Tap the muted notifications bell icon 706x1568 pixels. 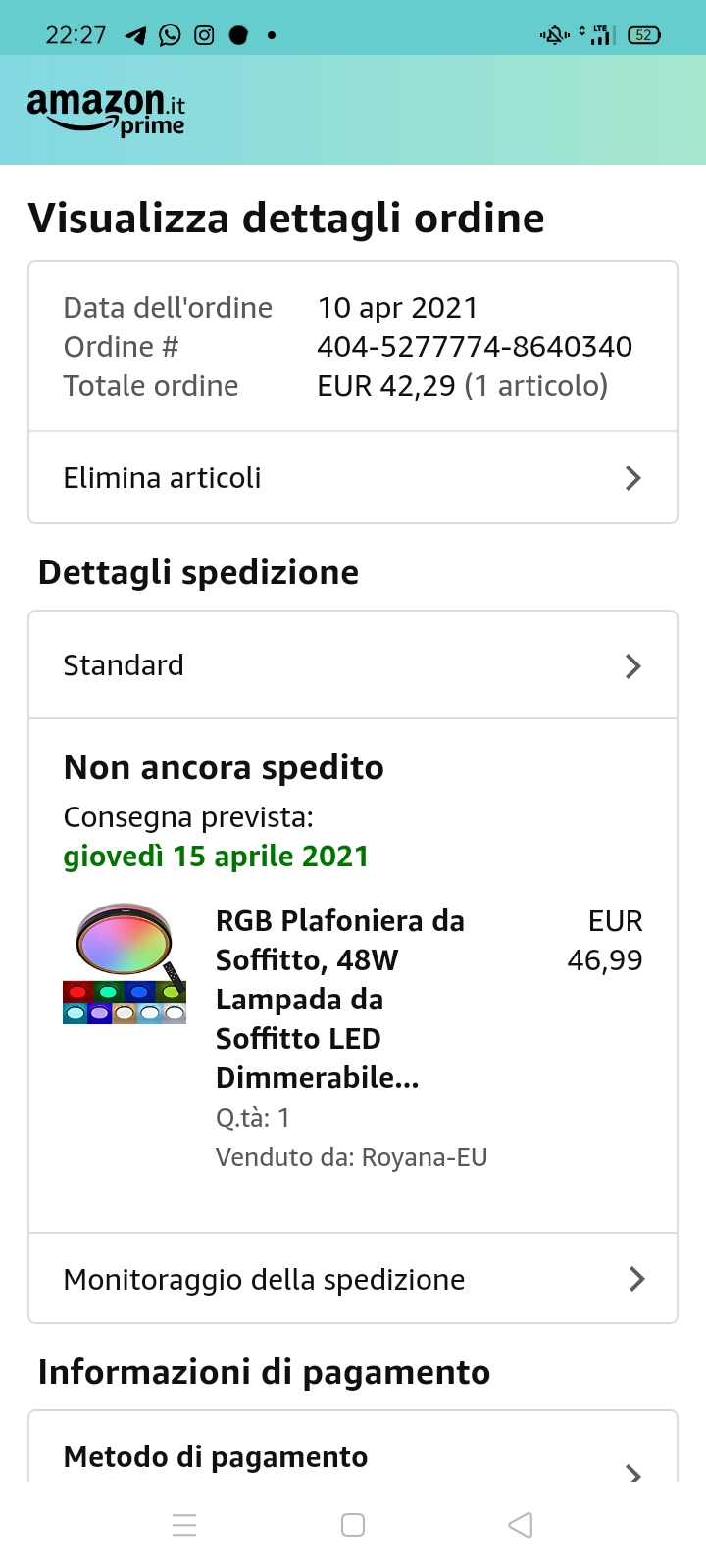tap(554, 35)
